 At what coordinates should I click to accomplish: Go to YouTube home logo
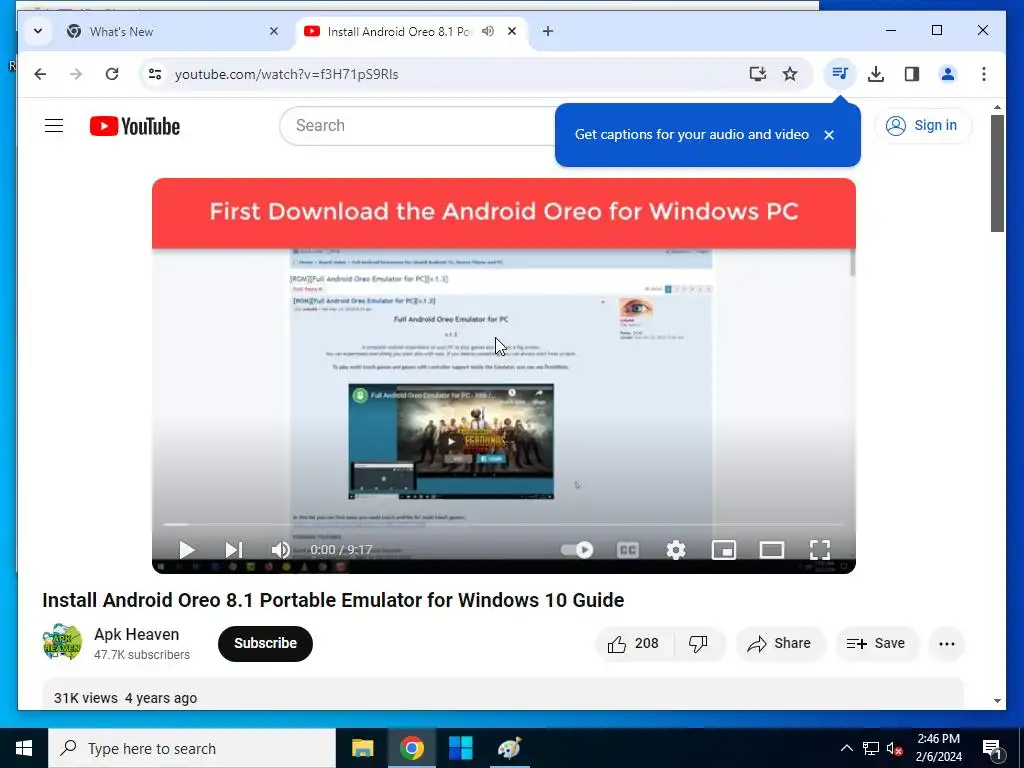[x=135, y=126]
